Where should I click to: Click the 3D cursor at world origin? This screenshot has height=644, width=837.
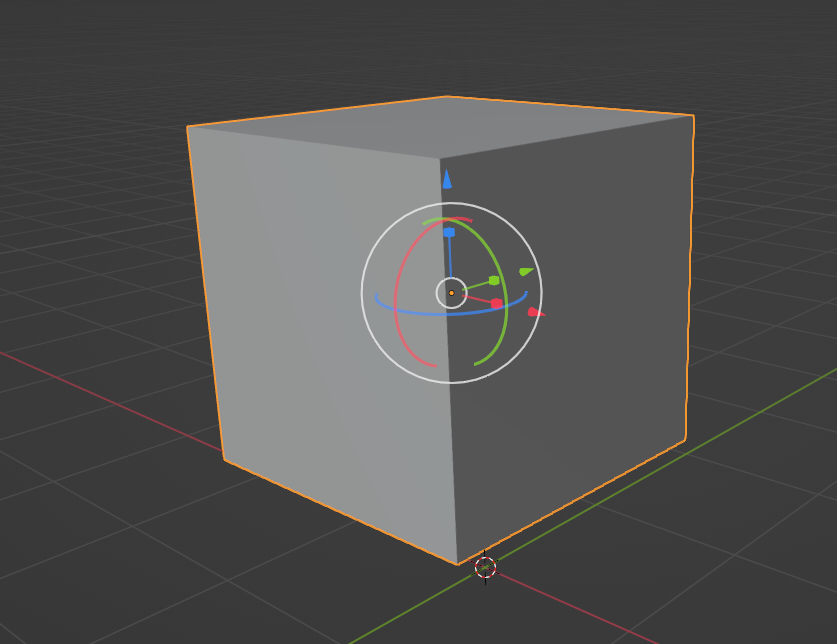pos(485,567)
